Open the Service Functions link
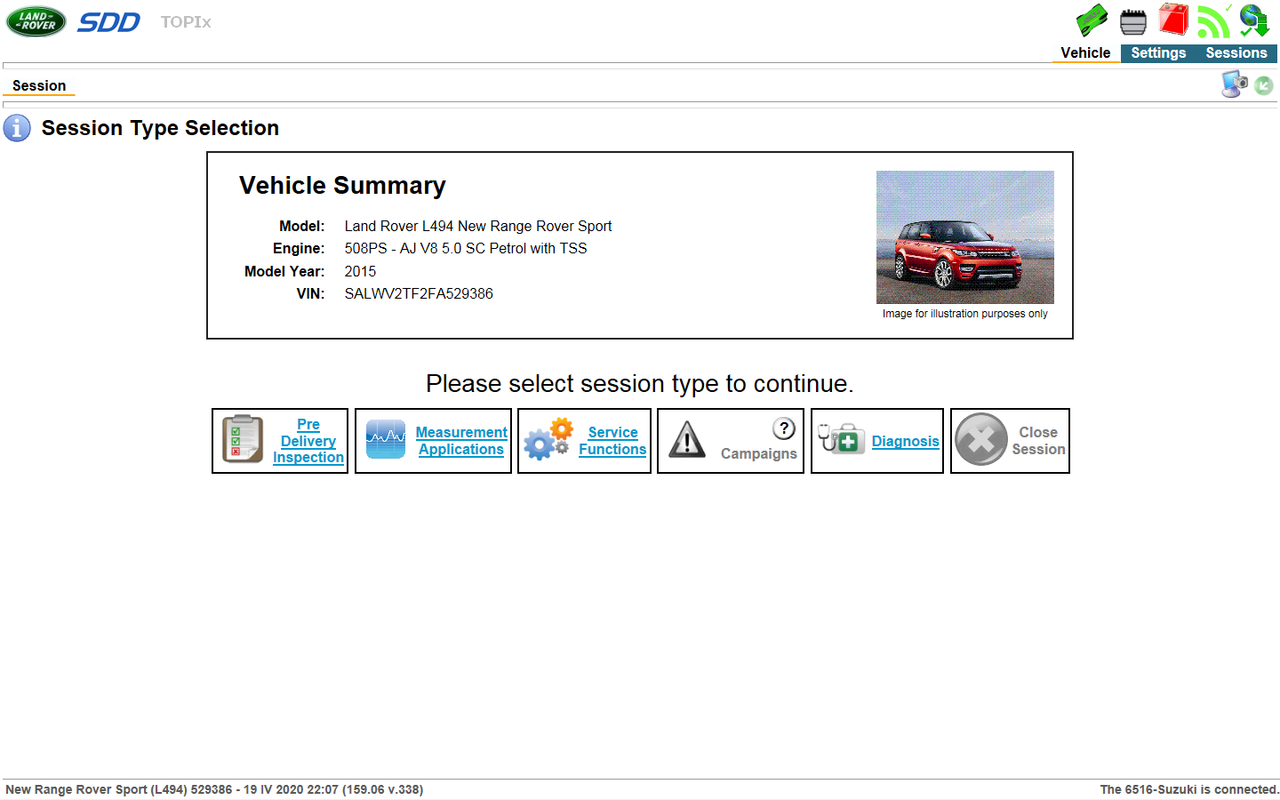 tap(612, 441)
